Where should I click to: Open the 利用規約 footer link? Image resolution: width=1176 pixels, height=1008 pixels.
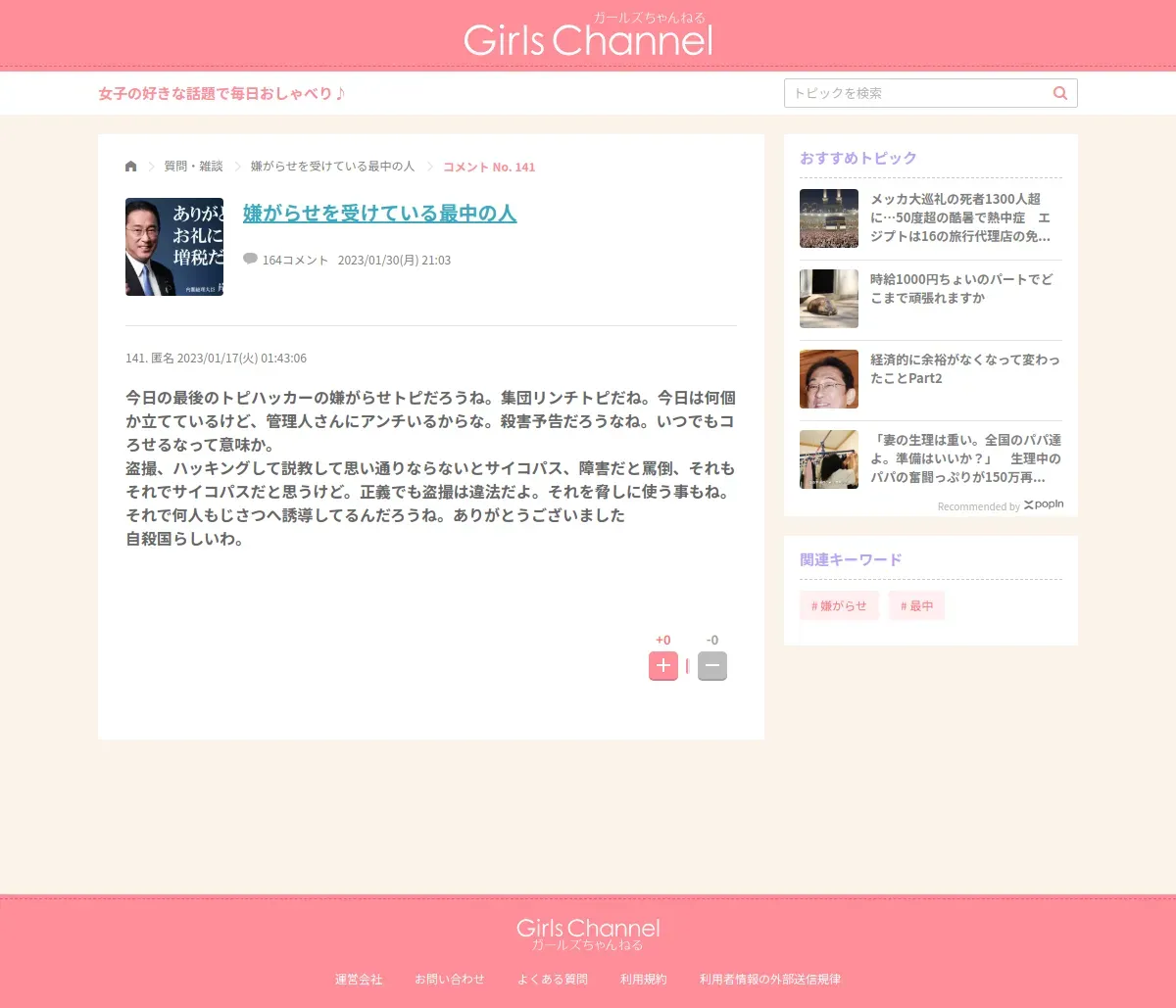[x=644, y=980]
